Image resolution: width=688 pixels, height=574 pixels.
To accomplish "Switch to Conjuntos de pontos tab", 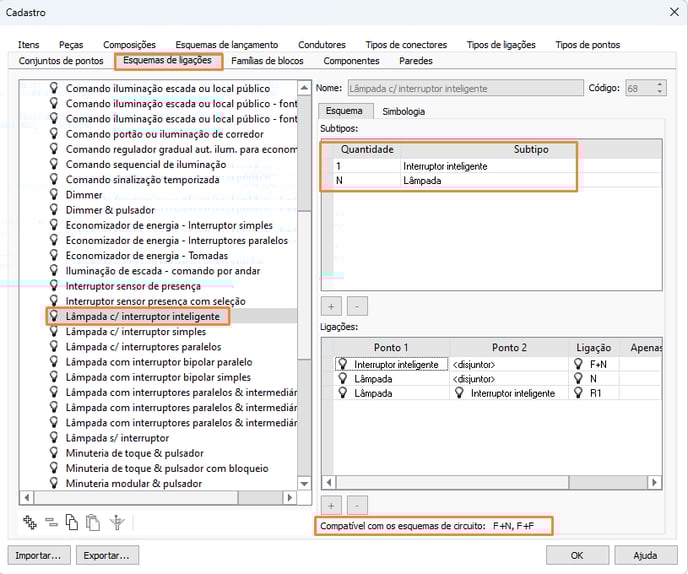I will (61, 61).
